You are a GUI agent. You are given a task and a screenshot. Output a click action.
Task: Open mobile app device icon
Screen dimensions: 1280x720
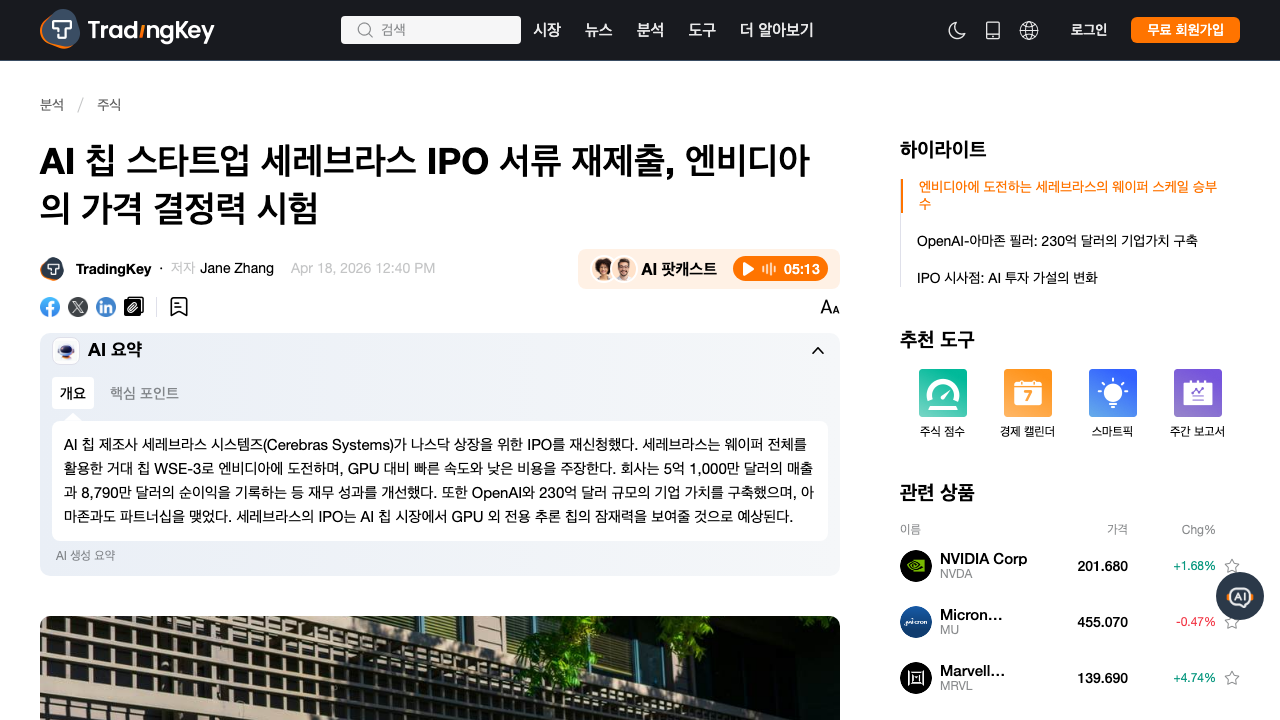pyautogui.click(x=993, y=30)
